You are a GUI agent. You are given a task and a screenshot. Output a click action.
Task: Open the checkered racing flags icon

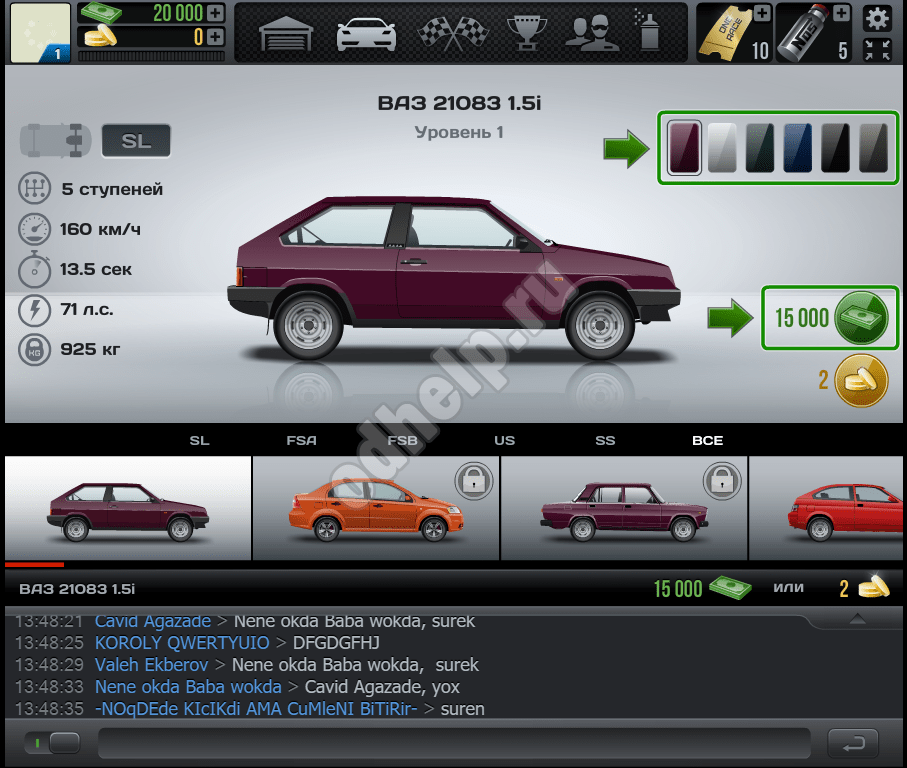[x=445, y=33]
